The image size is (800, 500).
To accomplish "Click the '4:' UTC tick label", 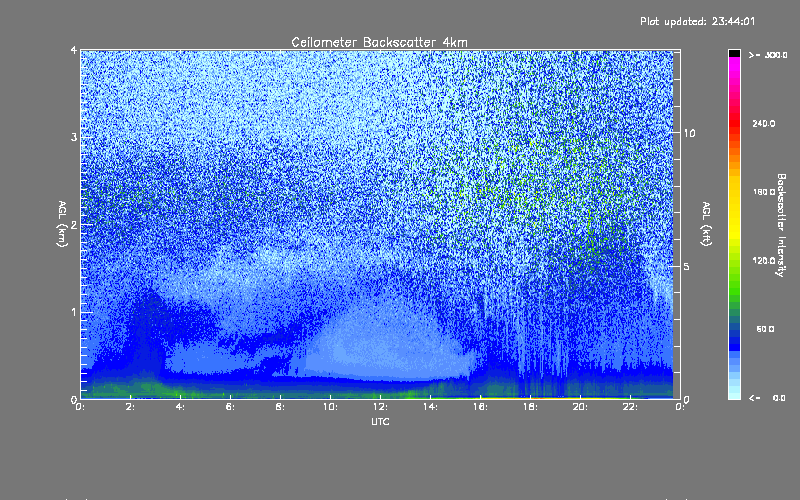I will (181, 407).
